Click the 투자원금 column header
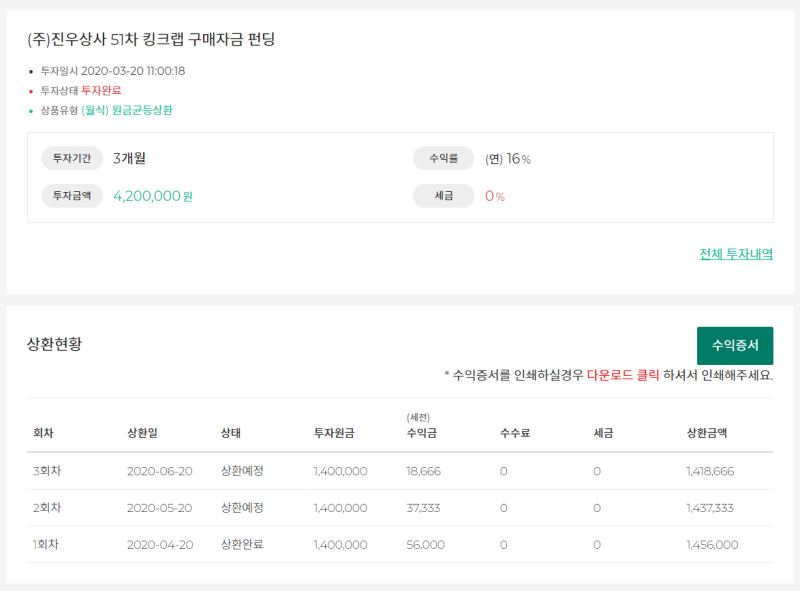The width and height of the screenshot is (800, 591). coord(333,433)
